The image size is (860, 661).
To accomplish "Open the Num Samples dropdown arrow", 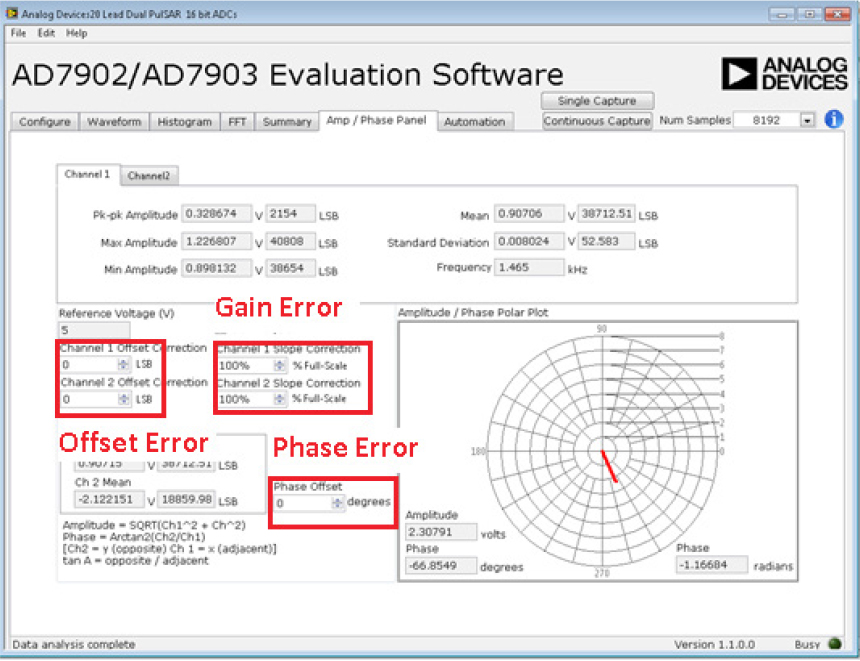I will (807, 120).
